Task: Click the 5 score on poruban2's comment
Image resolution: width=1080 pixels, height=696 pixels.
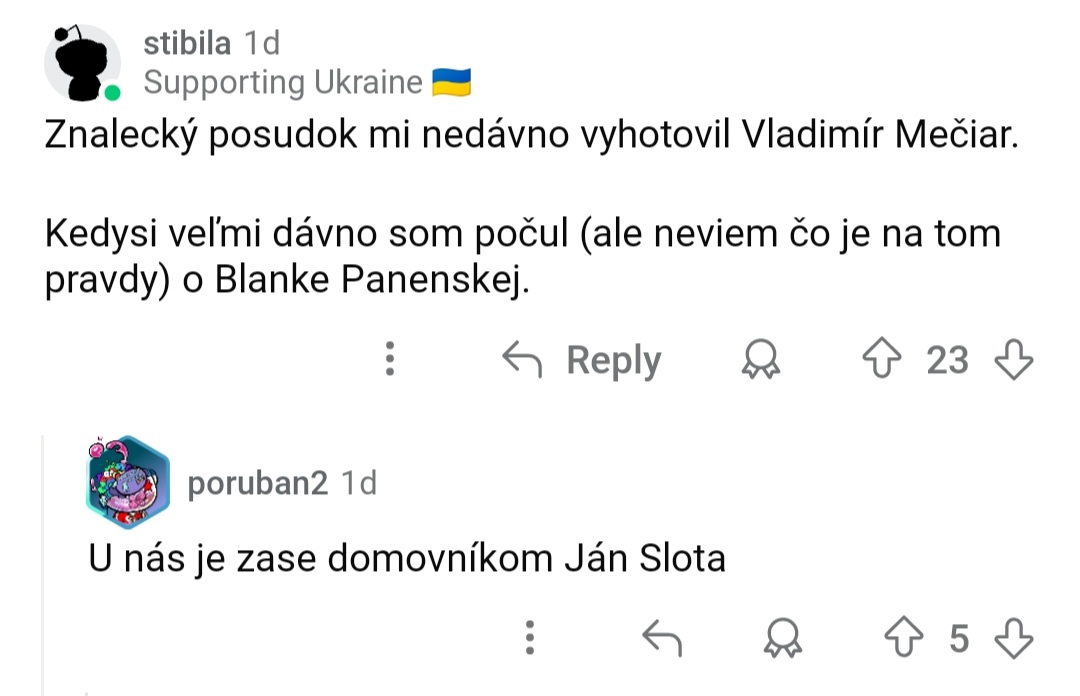Action: [960, 637]
